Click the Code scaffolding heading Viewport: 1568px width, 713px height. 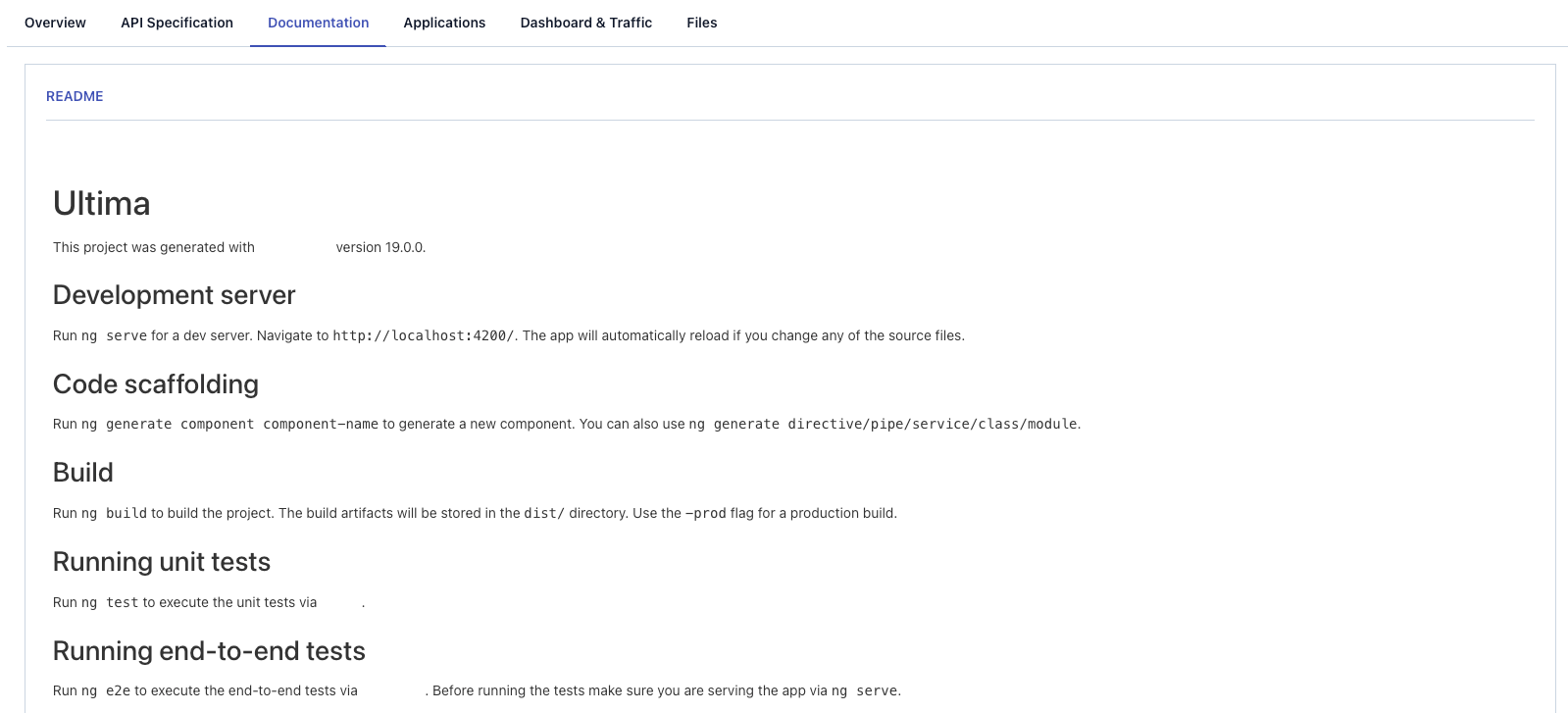(x=155, y=384)
